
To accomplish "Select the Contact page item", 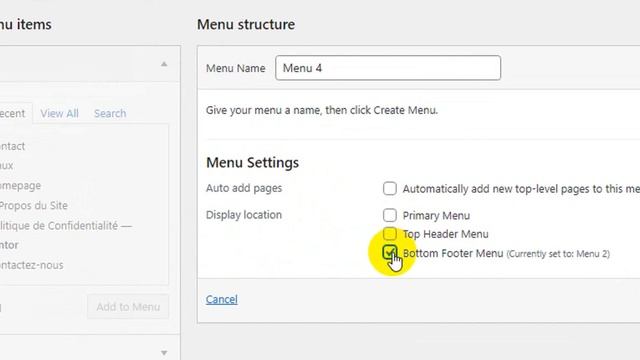I will click(x=12, y=146).
